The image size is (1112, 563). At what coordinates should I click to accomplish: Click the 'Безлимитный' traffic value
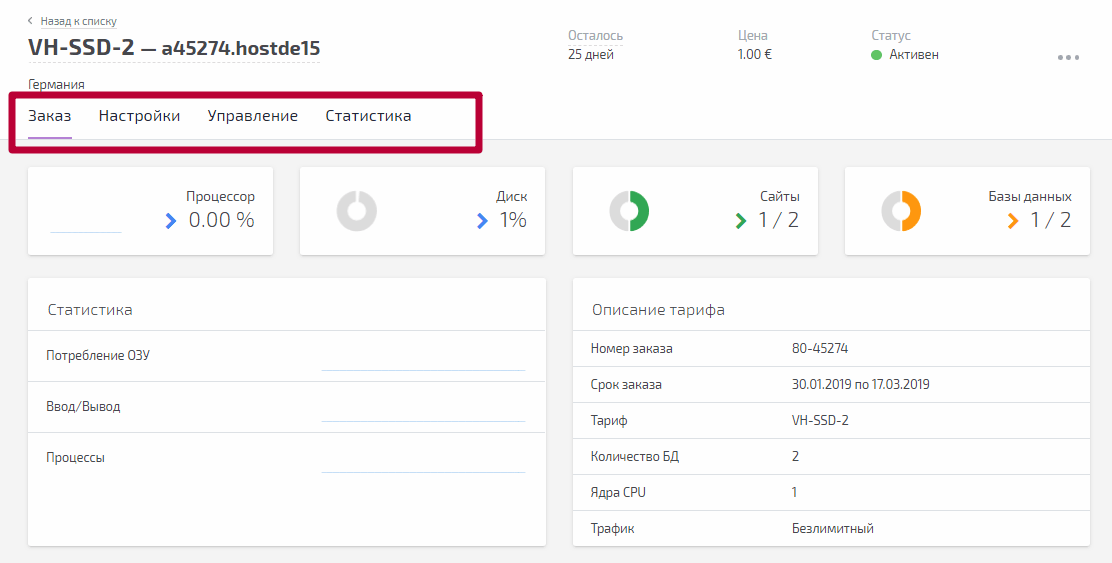tap(833, 528)
